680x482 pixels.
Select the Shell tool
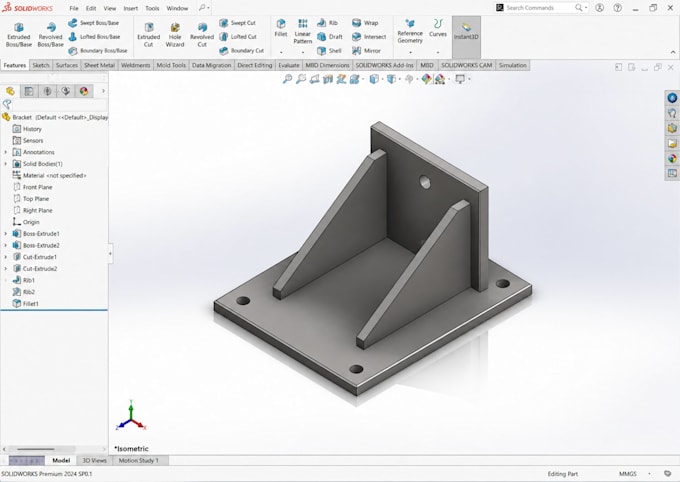[330, 51]
